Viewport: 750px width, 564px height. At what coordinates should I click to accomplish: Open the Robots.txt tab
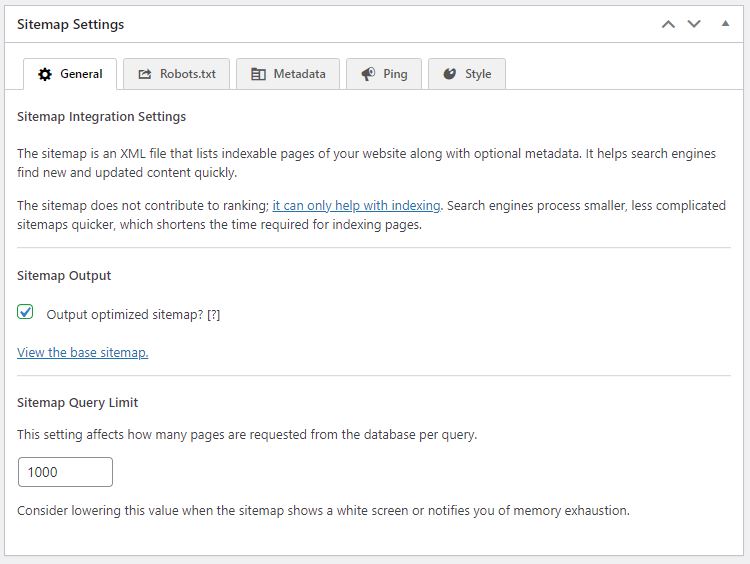click(x=188, y=74)
